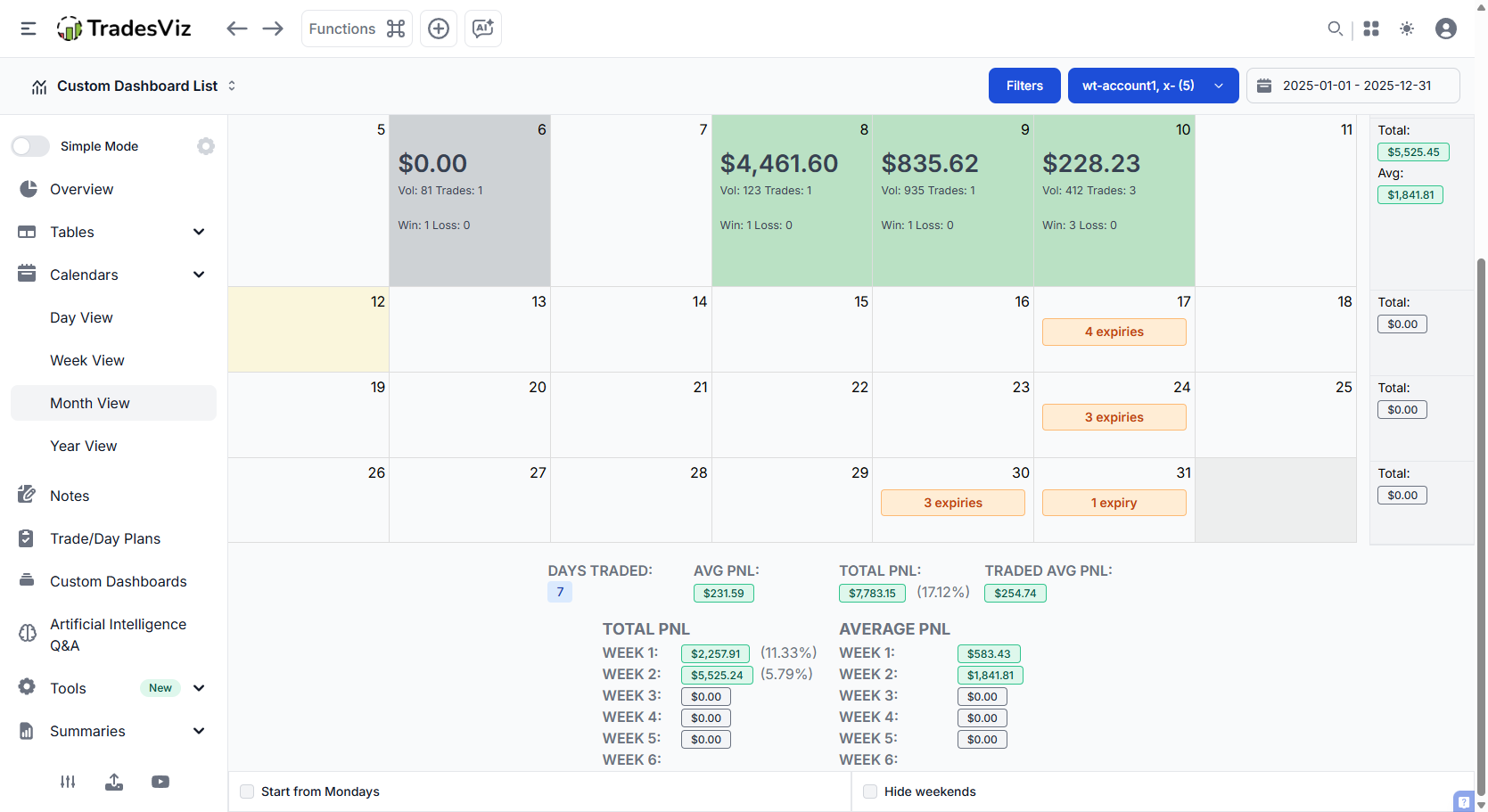Click the hamburger menu icon
This screenshot has height=812, width=1488.
pyautogui.click(x=29, y=29)
